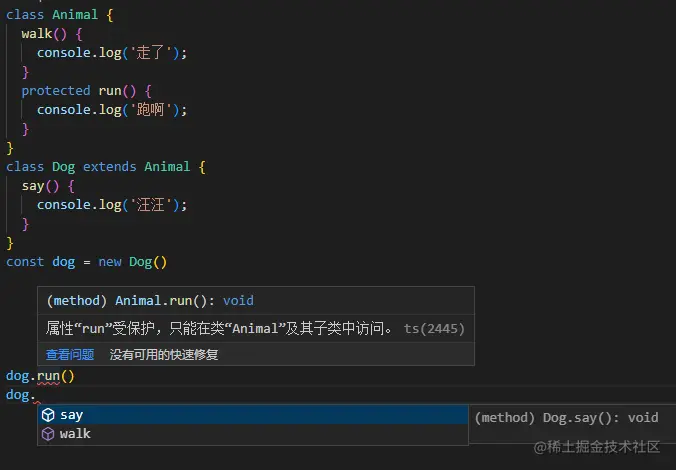
Task: Click the ts(2445) error code
Action: pos(434,329)
